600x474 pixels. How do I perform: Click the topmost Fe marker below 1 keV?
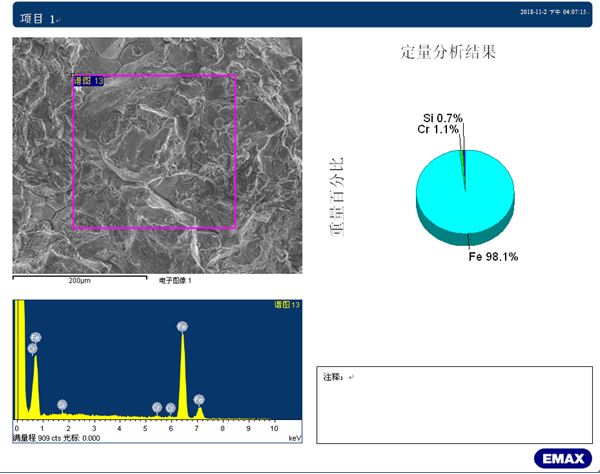point(36,337)
